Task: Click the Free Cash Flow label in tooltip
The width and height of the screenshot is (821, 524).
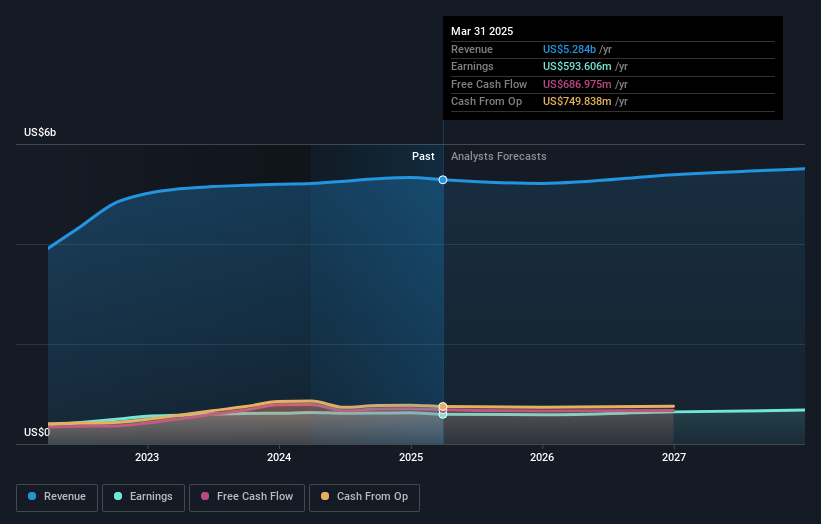Action: (489, 84)
